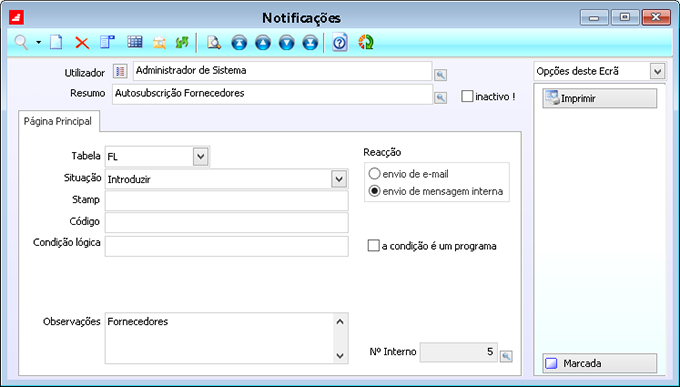Image resolution: width=680 pixels, height=387 pixels.
Task: Minimize the Notificações window
Action: tap(594, 17)
